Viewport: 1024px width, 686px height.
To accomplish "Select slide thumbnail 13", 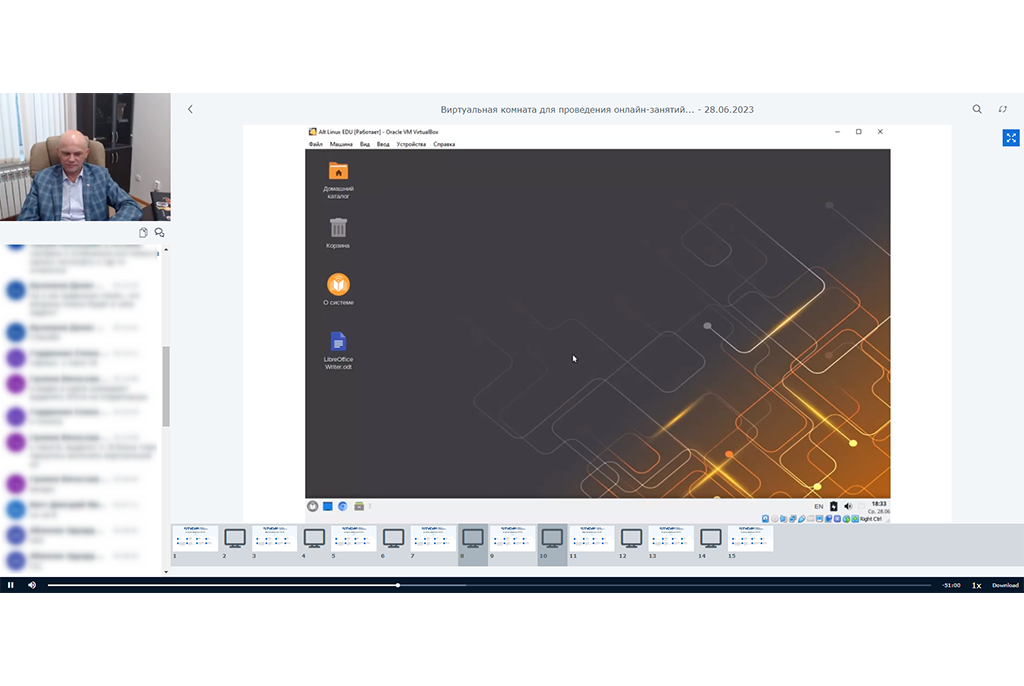I will [x=671, y=538].
